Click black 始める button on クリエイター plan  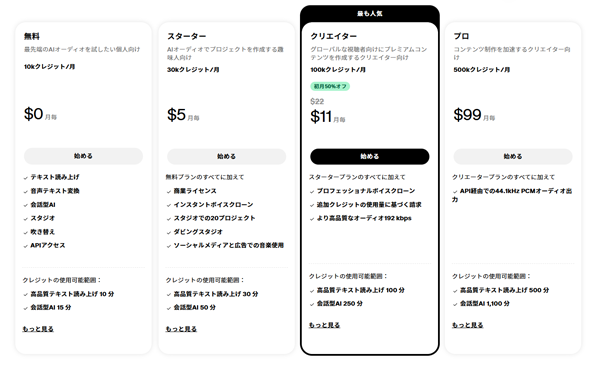tap(369, 156)
